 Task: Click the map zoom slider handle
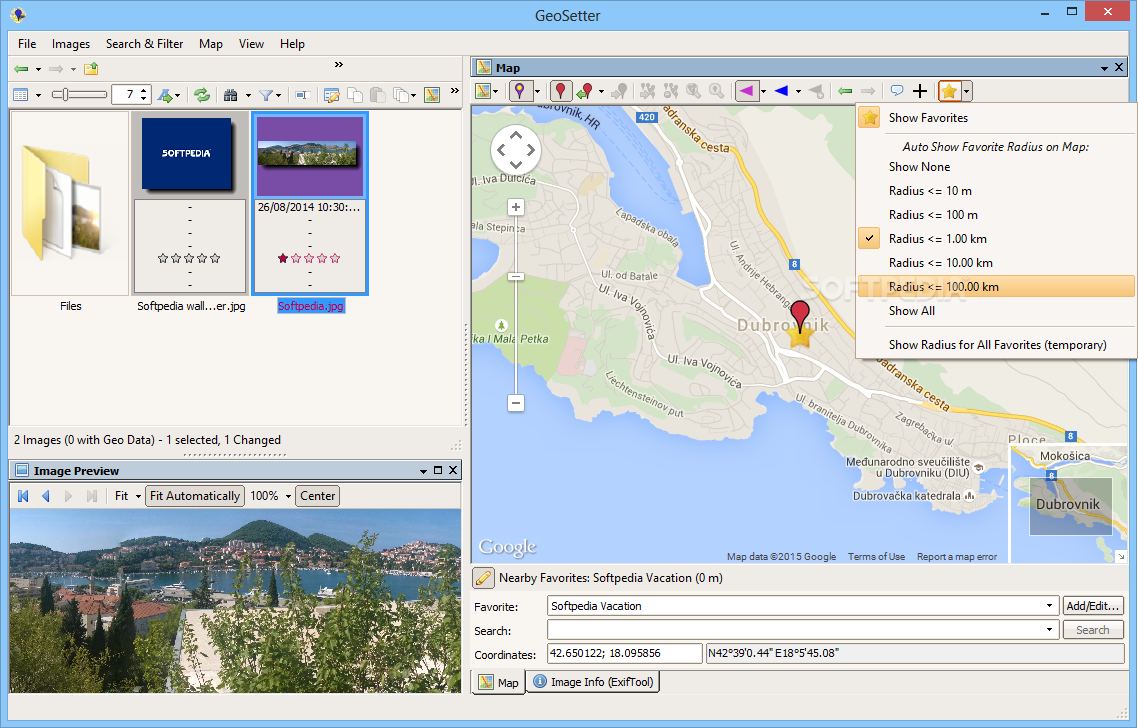coord(516,277)
